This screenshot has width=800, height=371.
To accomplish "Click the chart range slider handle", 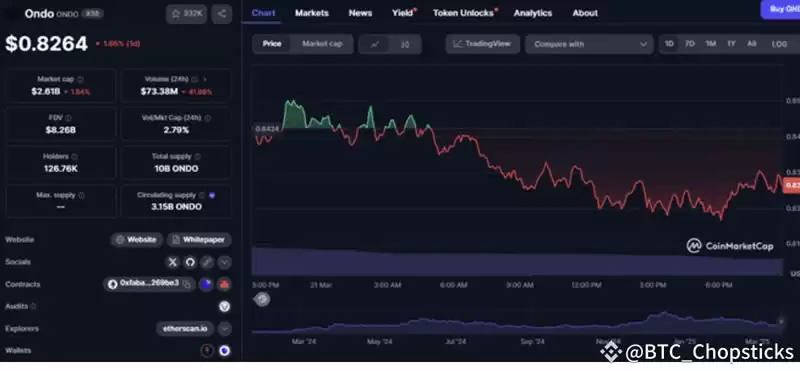I will click(x=262, y=300).
